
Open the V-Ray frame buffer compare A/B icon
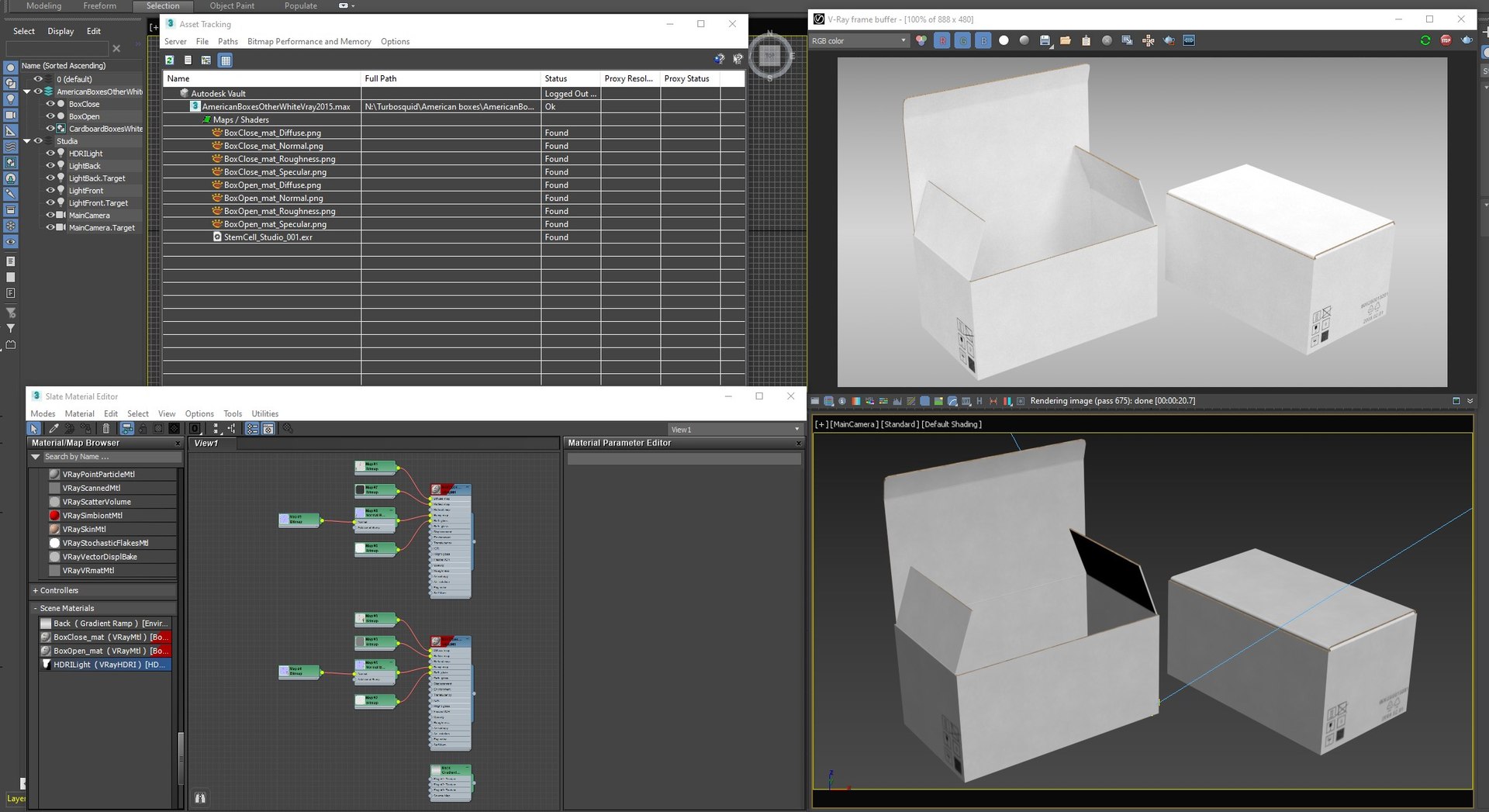1189,40
